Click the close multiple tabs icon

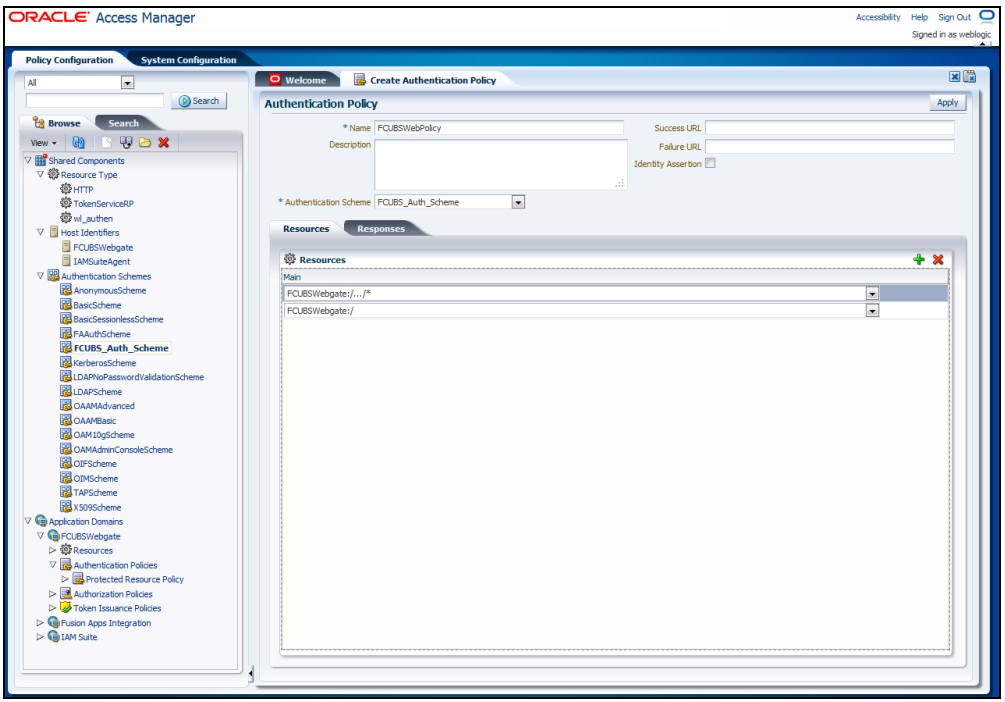[x=970, y=76]
